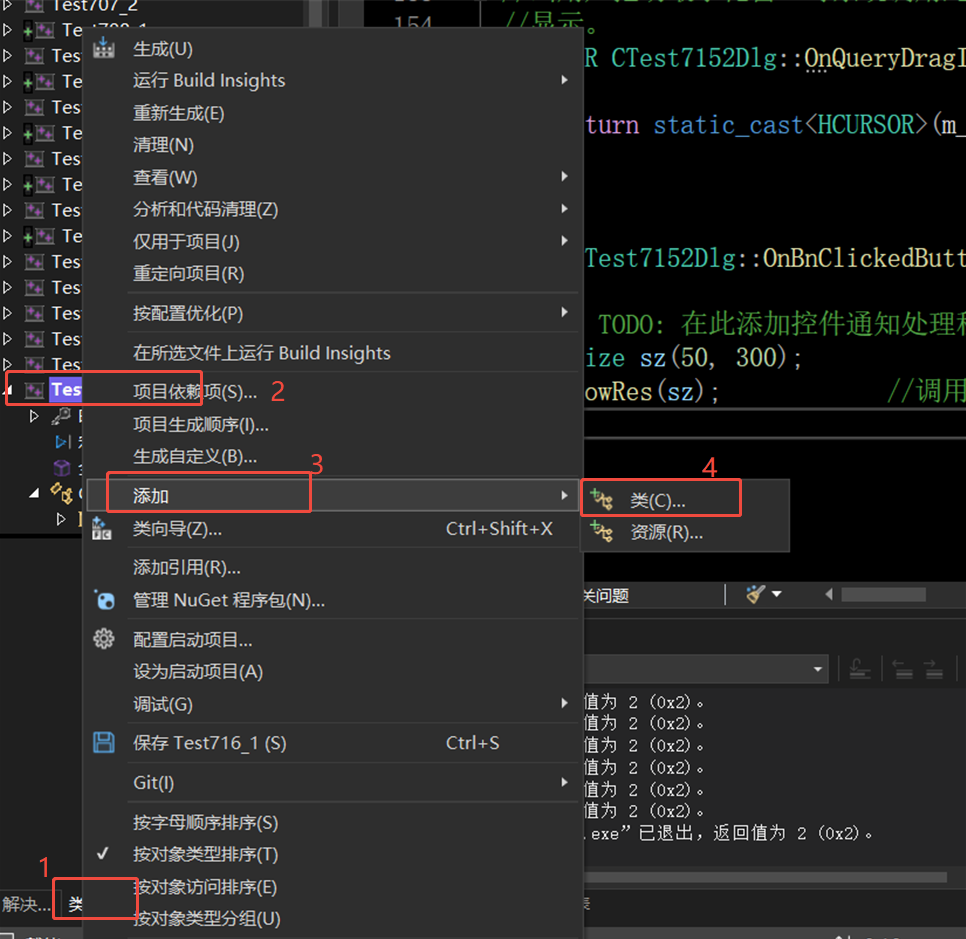Select 按对象类型分组(U)

tap(206, 919)
